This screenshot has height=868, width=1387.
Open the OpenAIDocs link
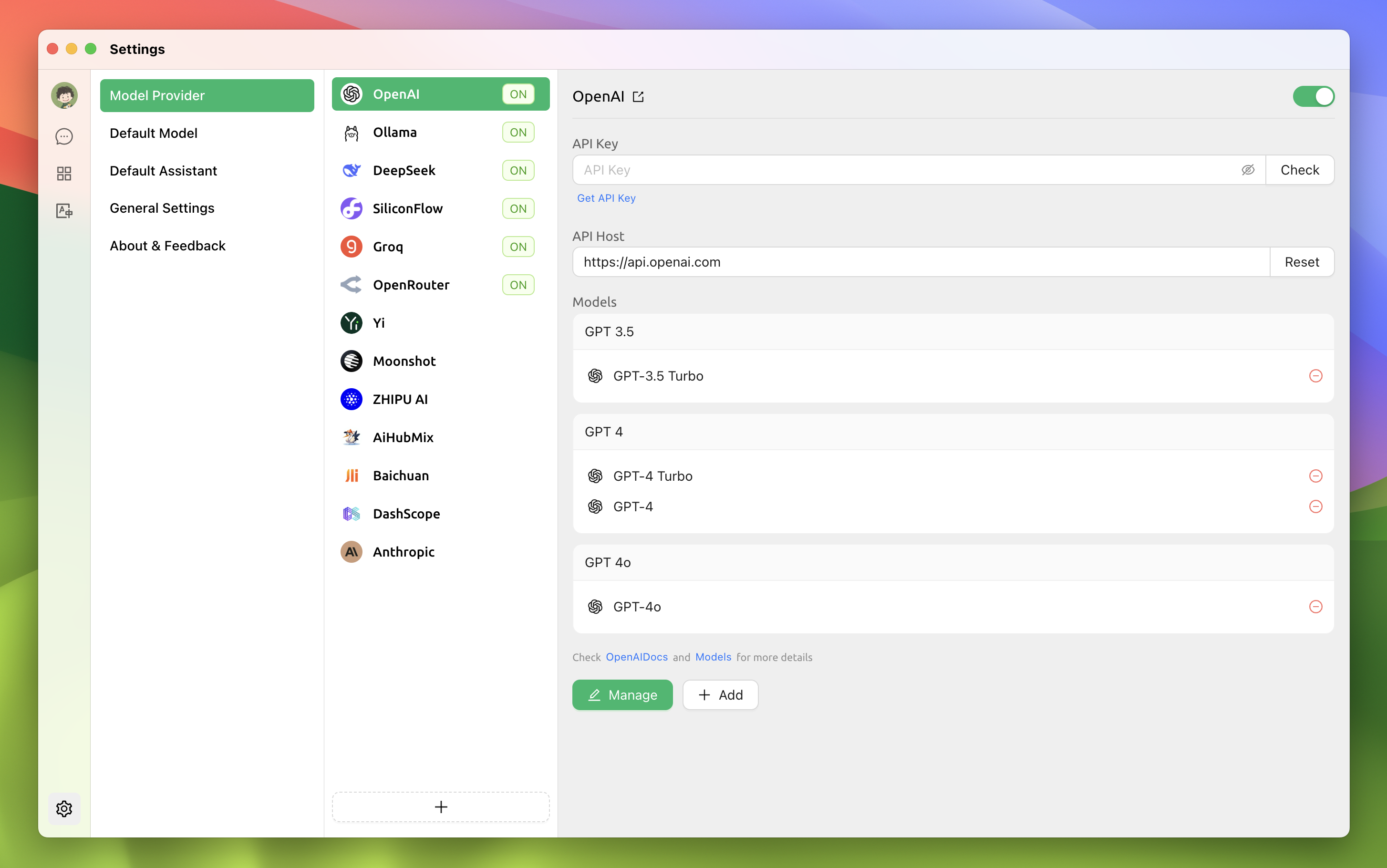point(637,657)
